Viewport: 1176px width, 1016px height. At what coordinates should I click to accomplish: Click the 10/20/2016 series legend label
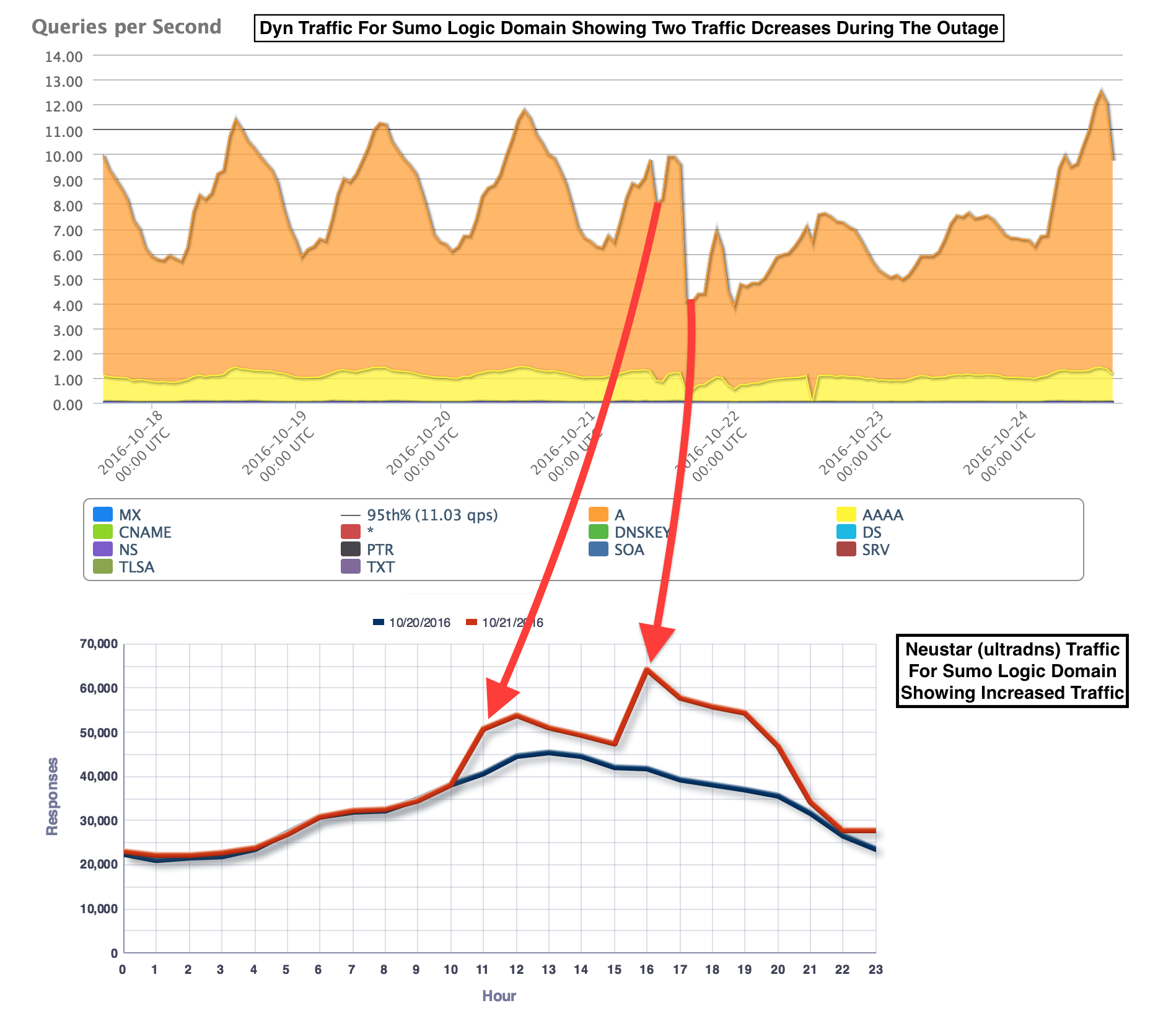(x=419, y=623)
